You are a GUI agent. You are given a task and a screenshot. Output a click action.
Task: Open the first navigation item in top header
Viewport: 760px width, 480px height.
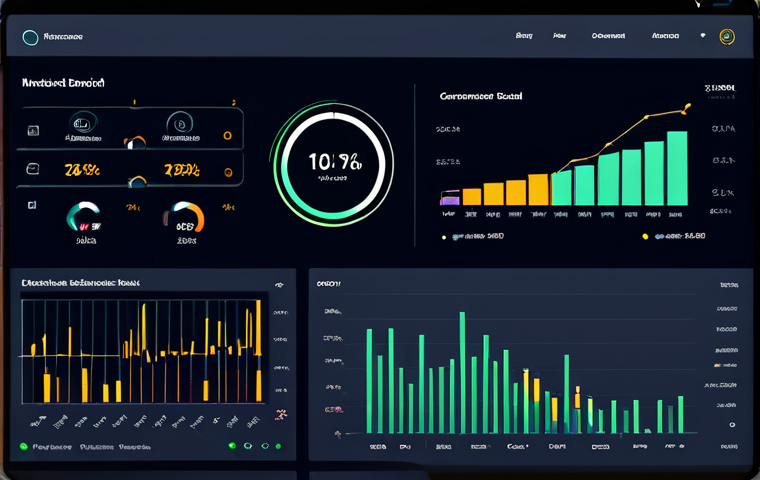pyautogui.click(x=524, y=36)
